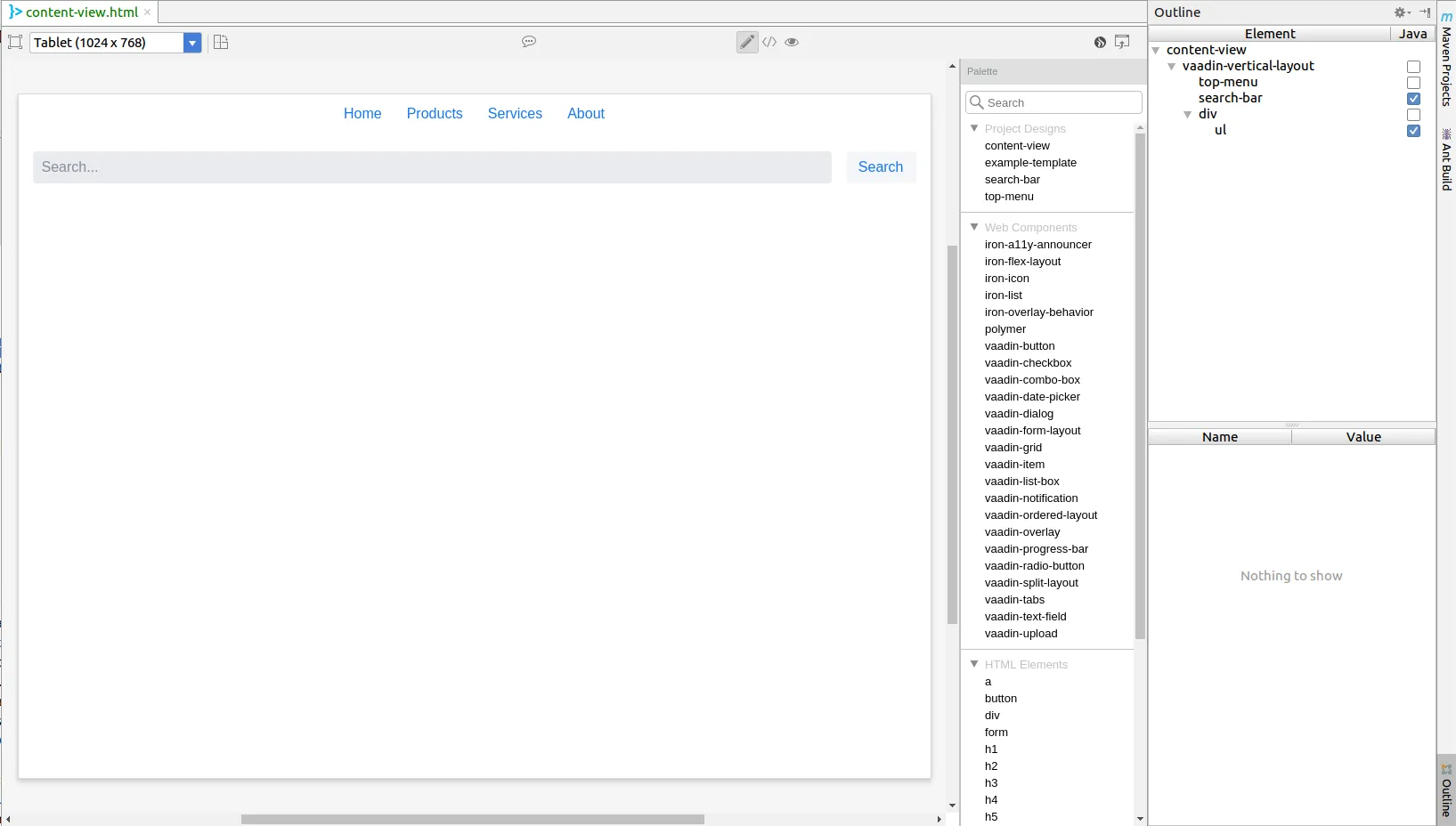Click the Products link in the preview
Image resolution: width=1456 pixels, height=826 pixels.
coord(434,113)
